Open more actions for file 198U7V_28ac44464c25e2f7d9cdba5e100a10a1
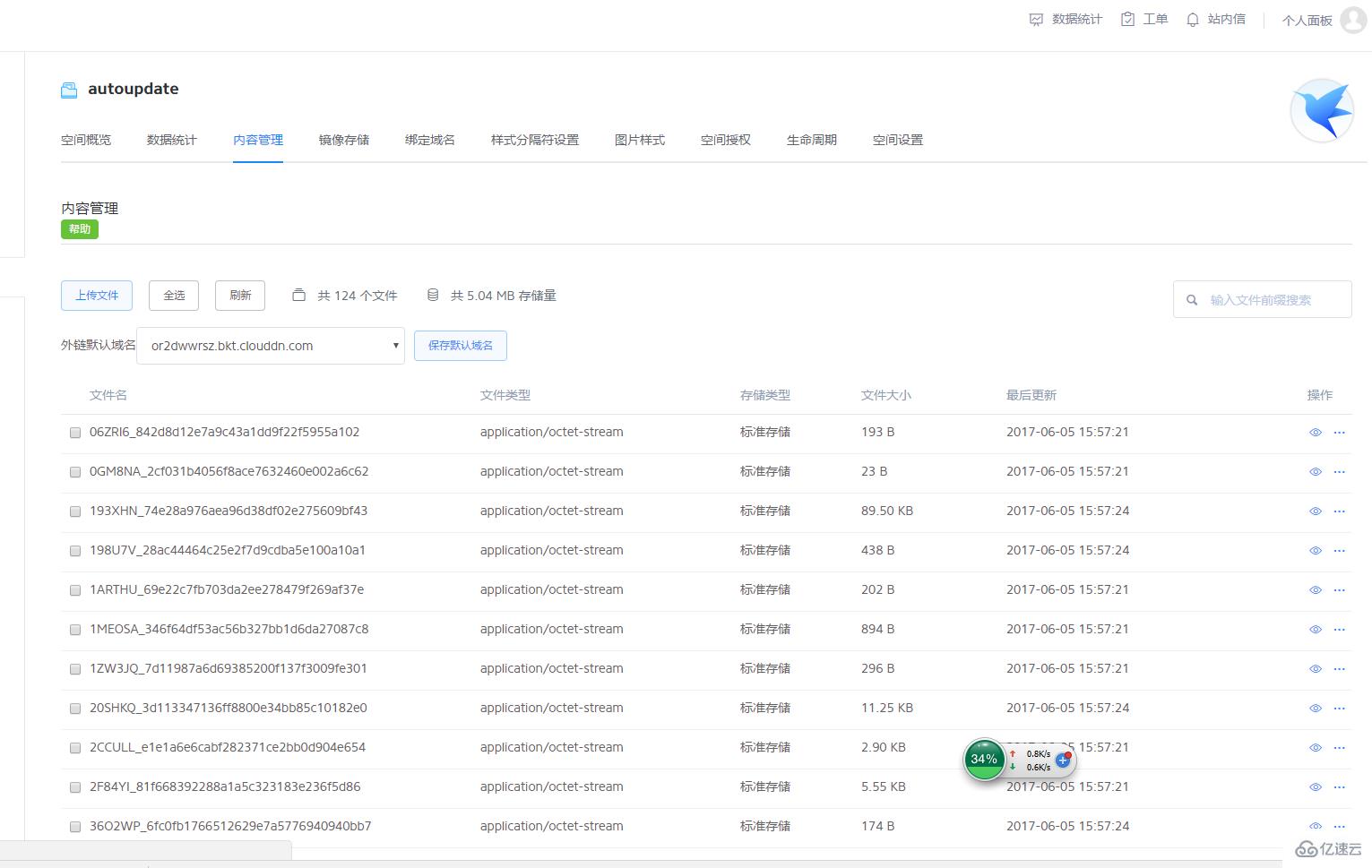 point(1340,551)
